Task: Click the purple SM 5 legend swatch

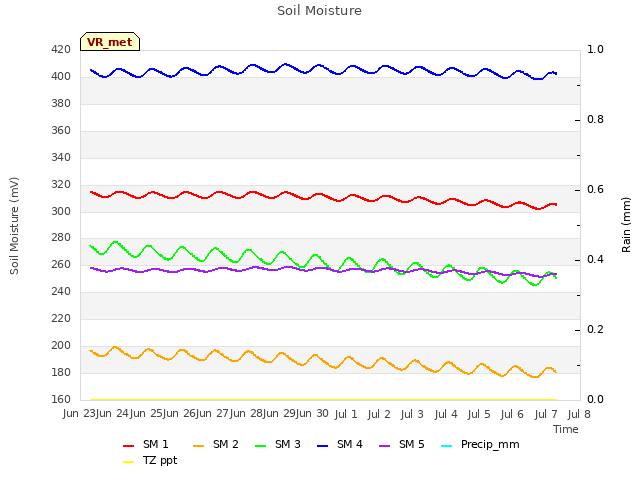Action: (385, 446)
